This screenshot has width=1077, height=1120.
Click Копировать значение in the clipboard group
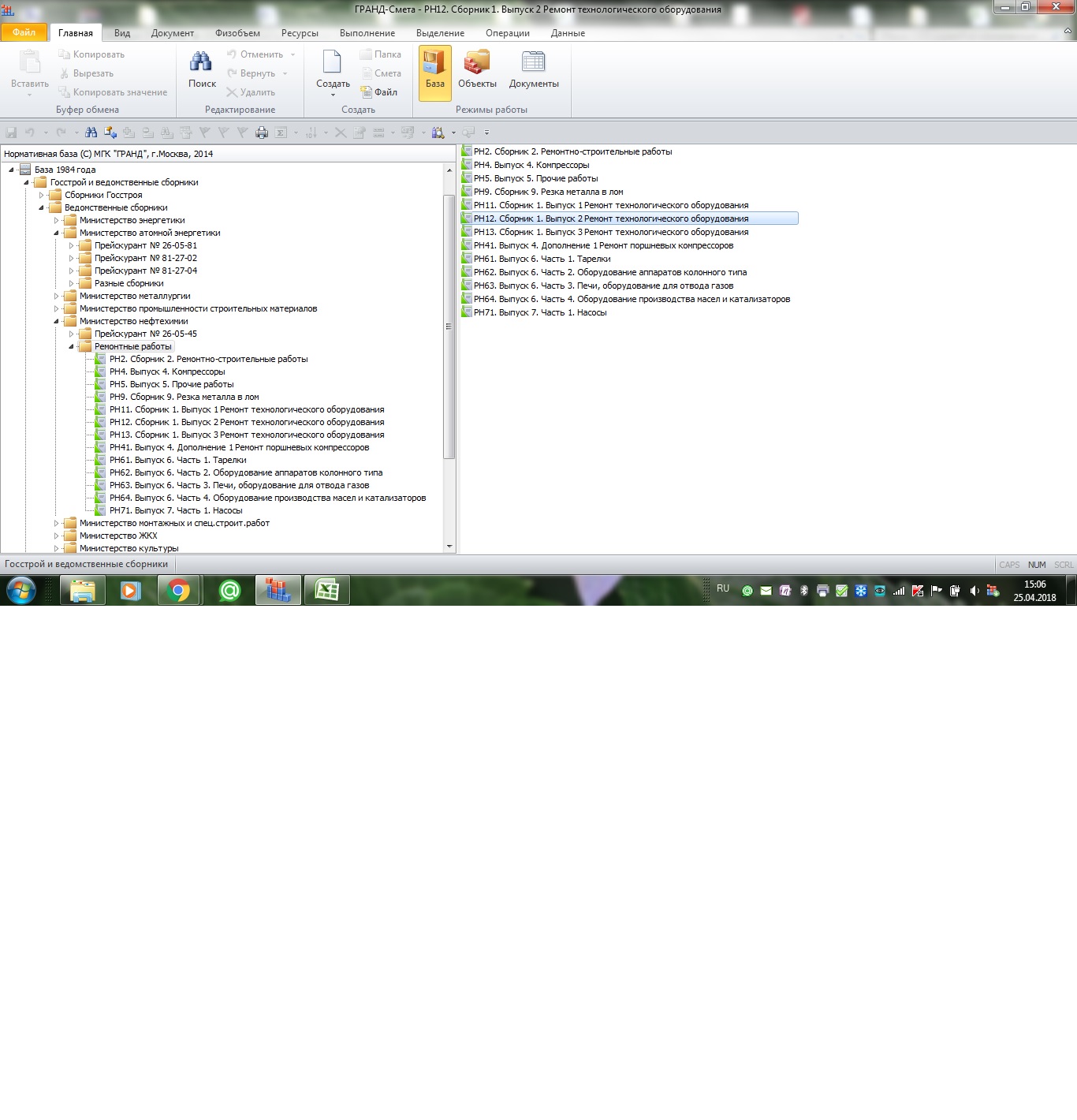click(x=113, y=92)
